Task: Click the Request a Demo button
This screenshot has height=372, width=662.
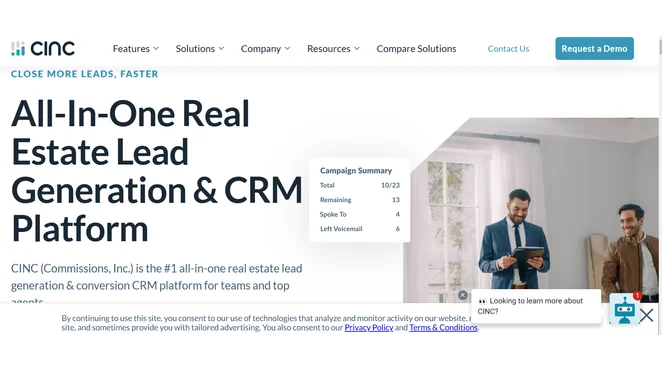Action: coord(594,49)
